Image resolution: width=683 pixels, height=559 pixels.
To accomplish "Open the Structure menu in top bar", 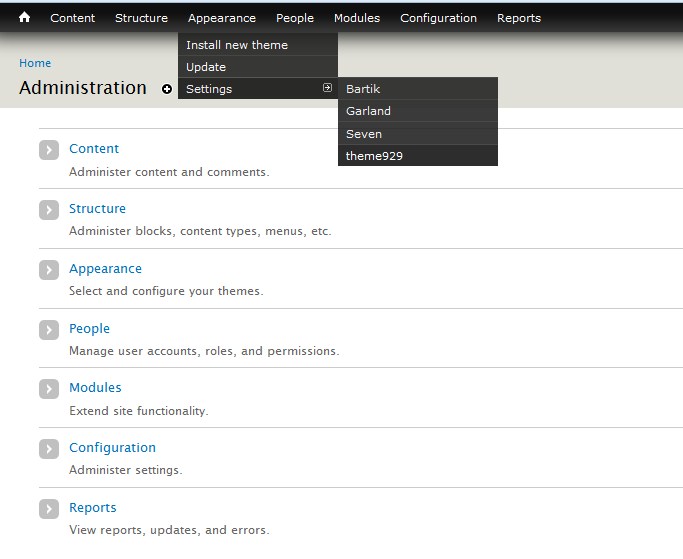I will click(x=141, y=18).
